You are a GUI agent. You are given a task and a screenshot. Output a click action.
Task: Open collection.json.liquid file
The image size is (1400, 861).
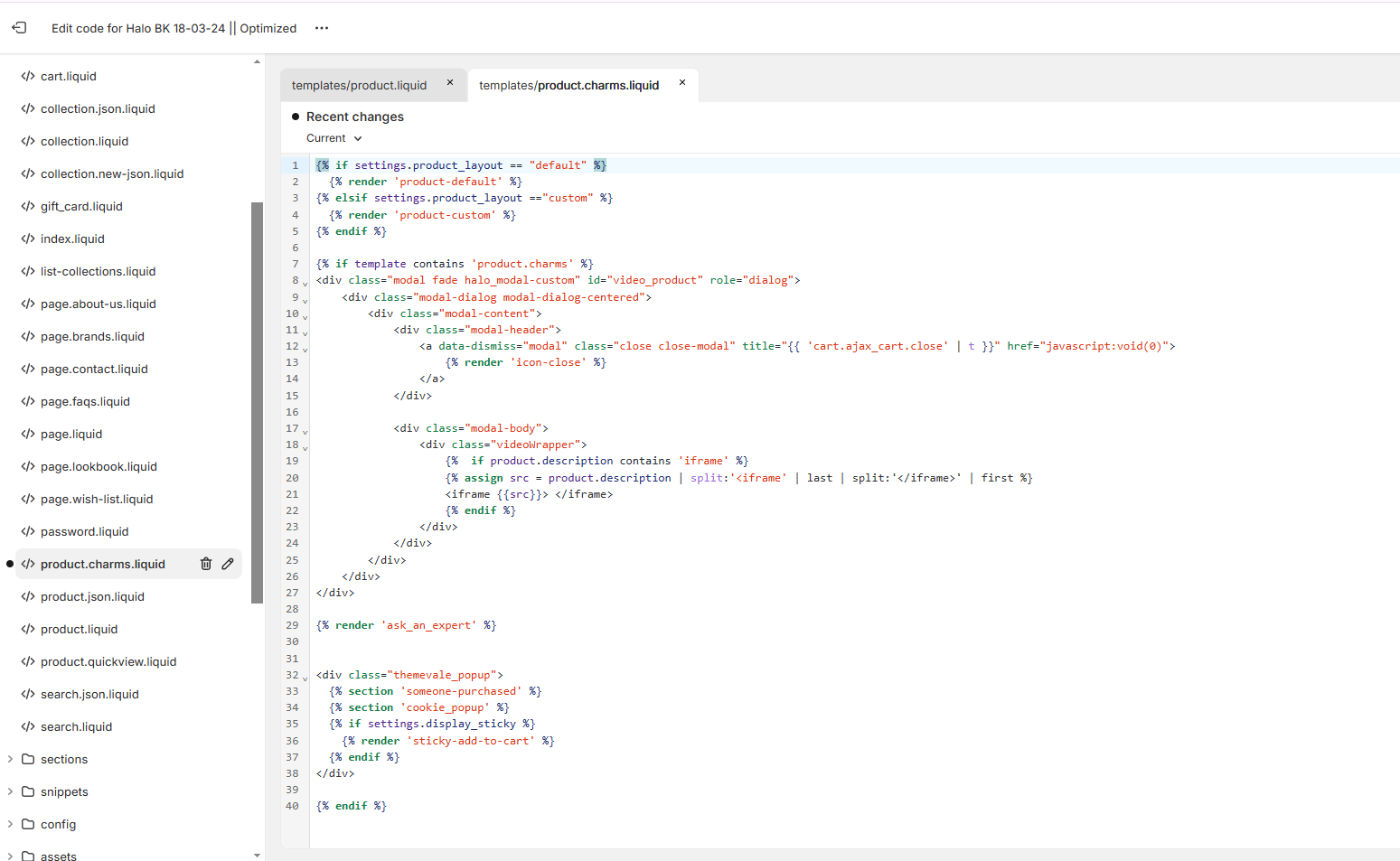point(98,108)
